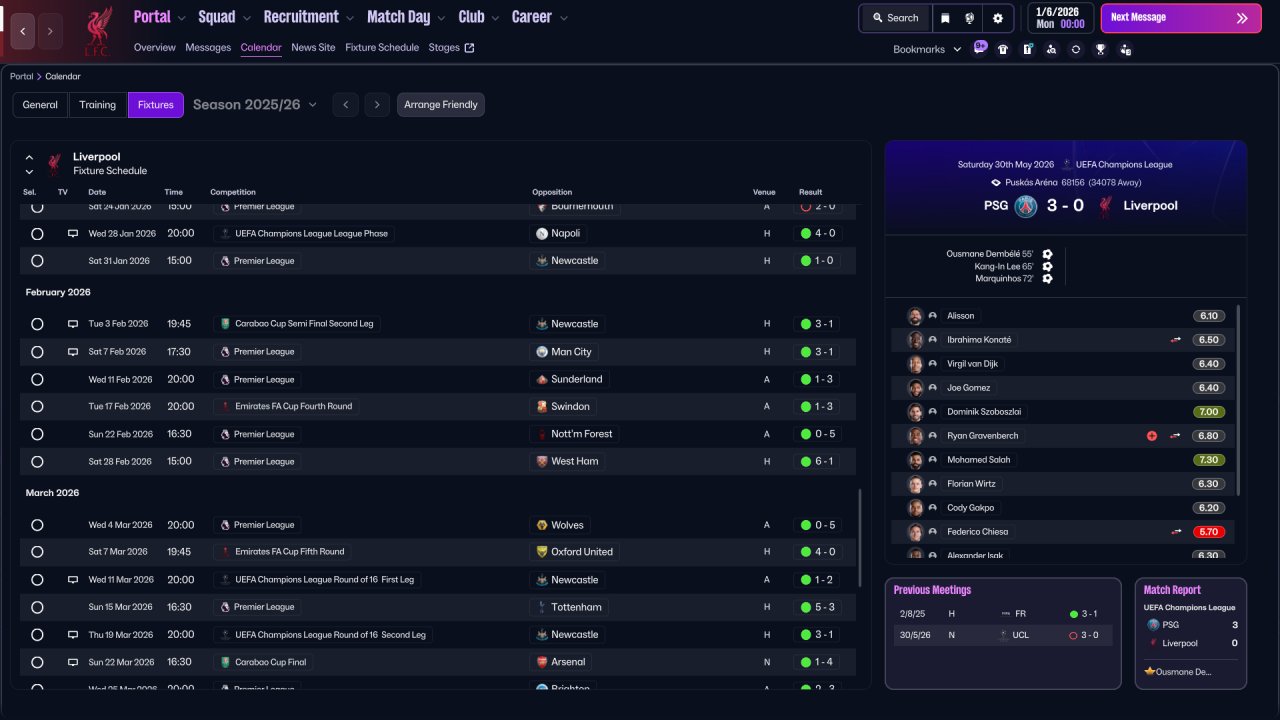Image resolution: width=1280 pixels, height=720 pixels.
Task: Click the down chevron beside Liverpool Fixture Schedule
Action: (29, 172)
